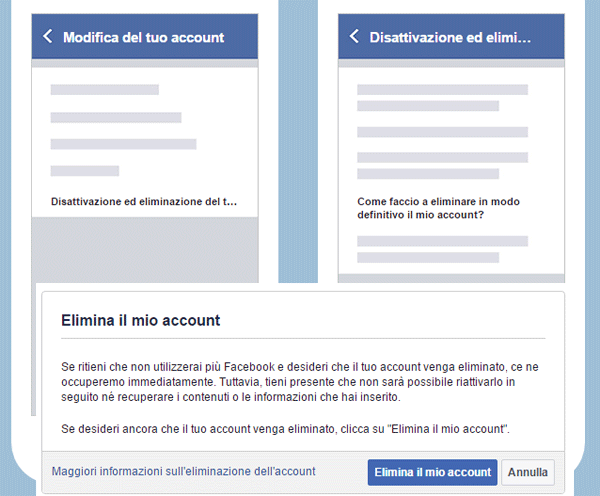Select second placeholder line in Modifica panel
This screenshot has width=600, height=496.
(x=115, y=117)
